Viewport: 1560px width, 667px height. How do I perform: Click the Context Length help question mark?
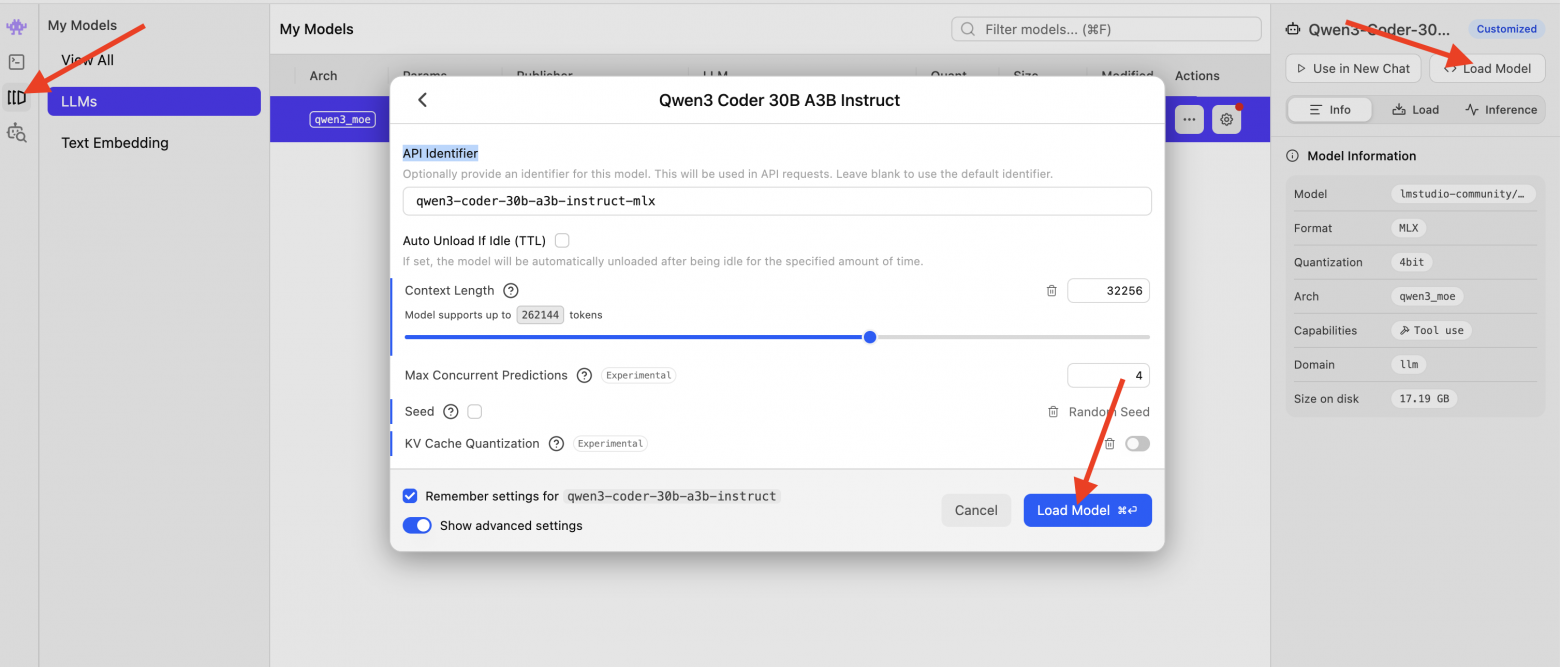click(511, 291)
